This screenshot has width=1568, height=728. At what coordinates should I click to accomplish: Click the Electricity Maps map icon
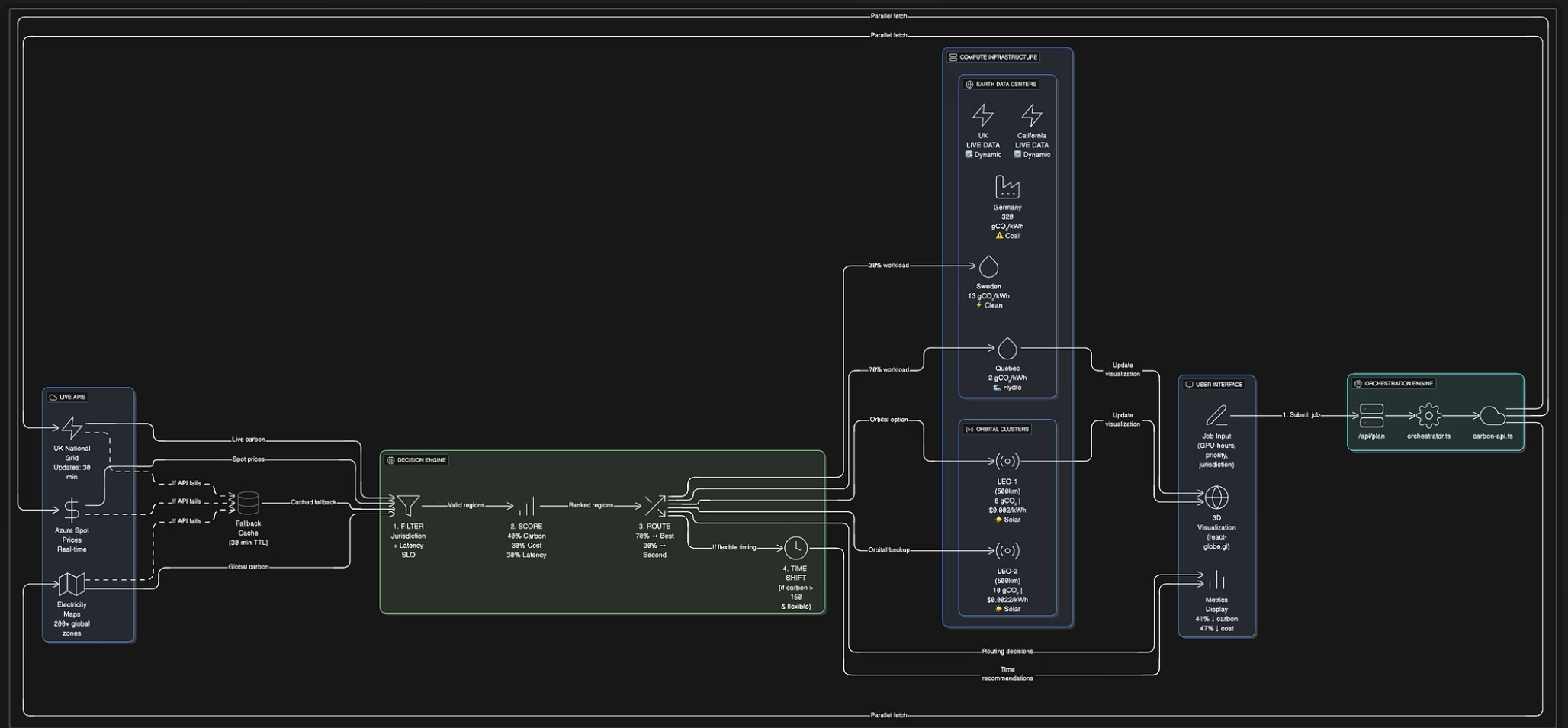[x=72, y=584]
